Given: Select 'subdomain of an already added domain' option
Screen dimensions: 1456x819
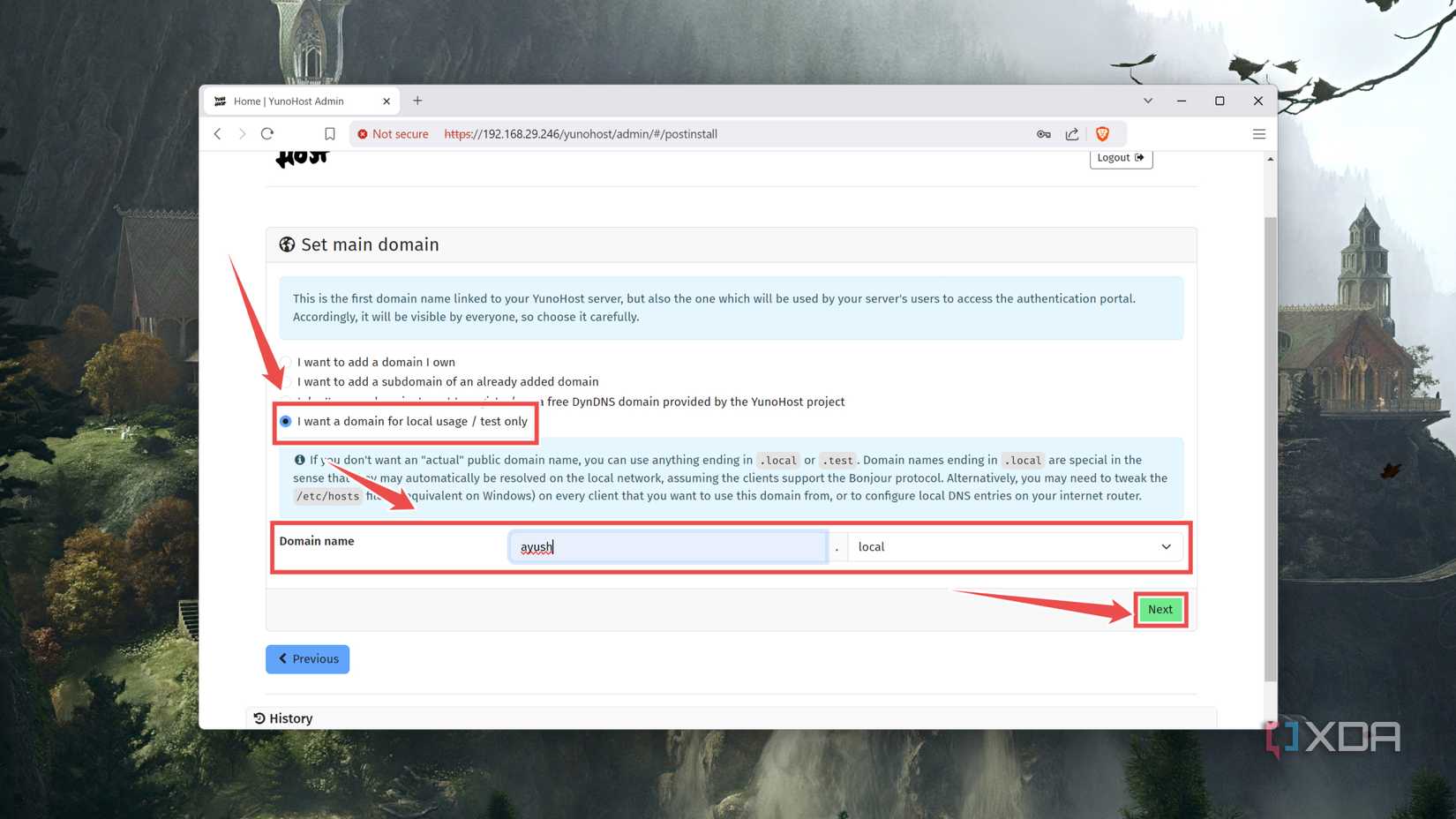Looking at the screenshot, I should pyautogui.click(x=447, y=382).
